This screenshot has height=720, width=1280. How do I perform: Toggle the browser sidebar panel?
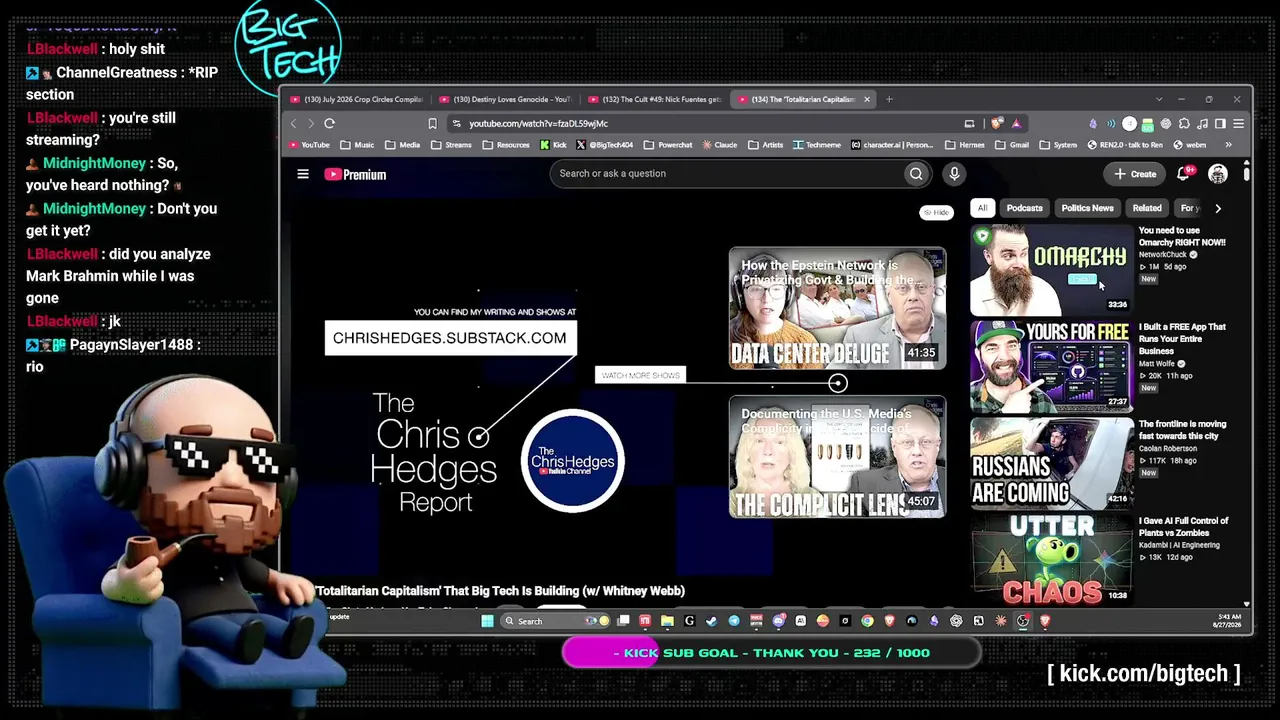[x=1220, y=123]
